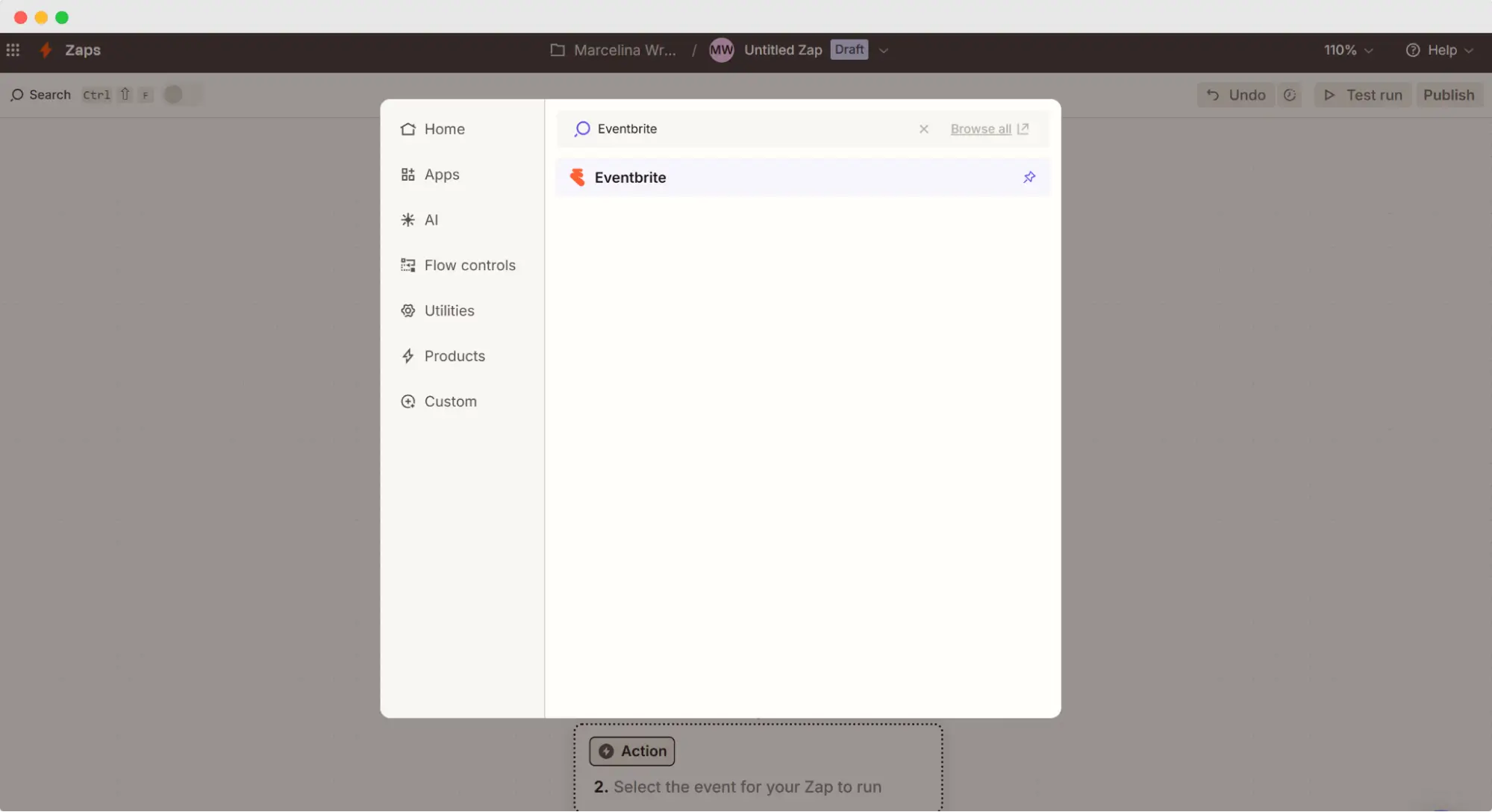The height and width of the screenshot is (812, 1492).
Task: Click the Action step button
Action: pos(632,752)
